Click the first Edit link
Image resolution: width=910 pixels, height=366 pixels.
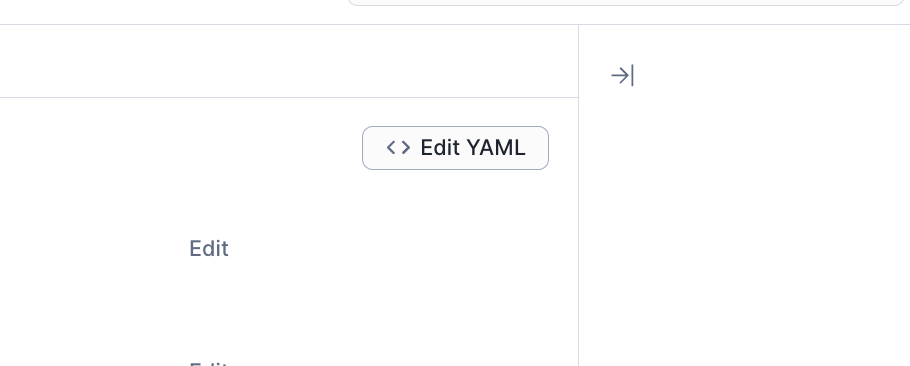(x=209, y=249)
